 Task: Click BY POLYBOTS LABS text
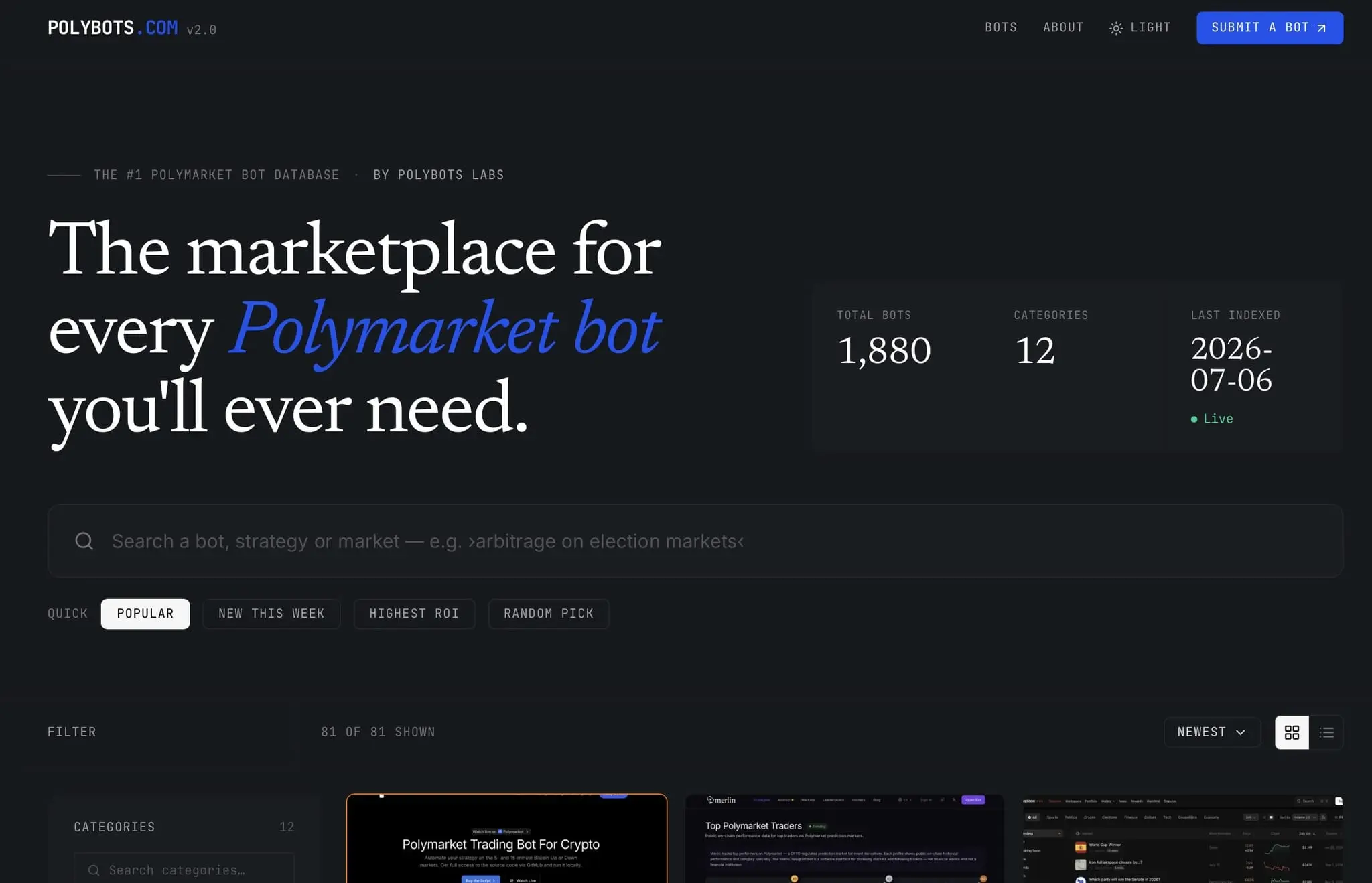point(439,175)
